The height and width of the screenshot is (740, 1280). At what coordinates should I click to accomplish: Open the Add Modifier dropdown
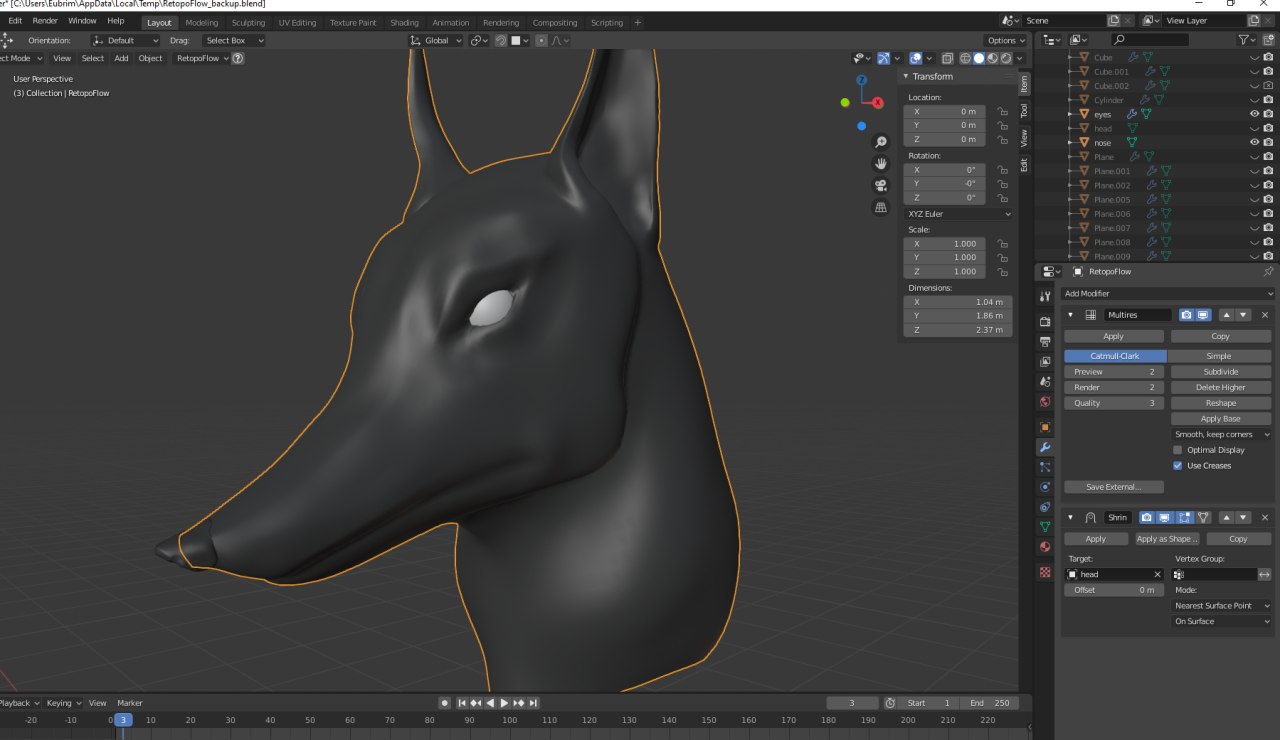(x=1167, y=294)
